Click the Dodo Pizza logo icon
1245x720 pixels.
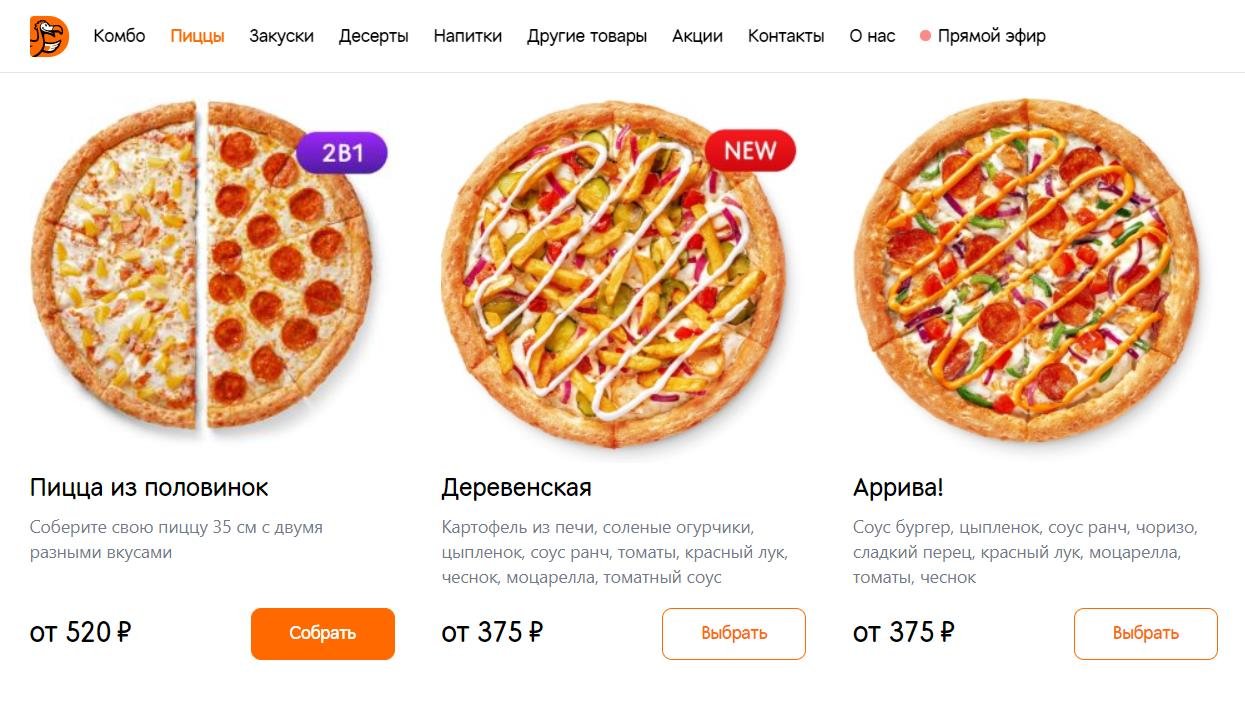pyautogui.click(x=49, y=36)
